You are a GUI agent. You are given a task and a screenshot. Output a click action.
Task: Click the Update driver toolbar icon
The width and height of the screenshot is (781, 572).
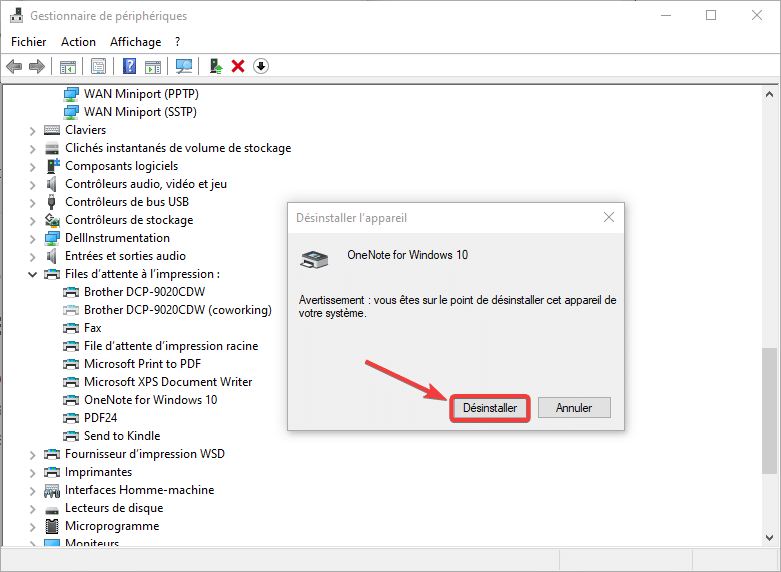coord(216,66)
